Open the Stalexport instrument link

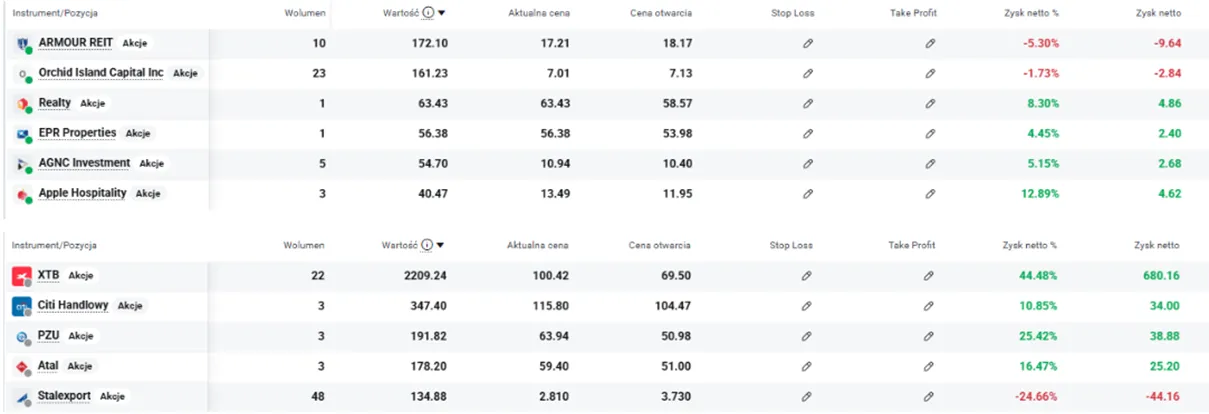coord(64,396)
